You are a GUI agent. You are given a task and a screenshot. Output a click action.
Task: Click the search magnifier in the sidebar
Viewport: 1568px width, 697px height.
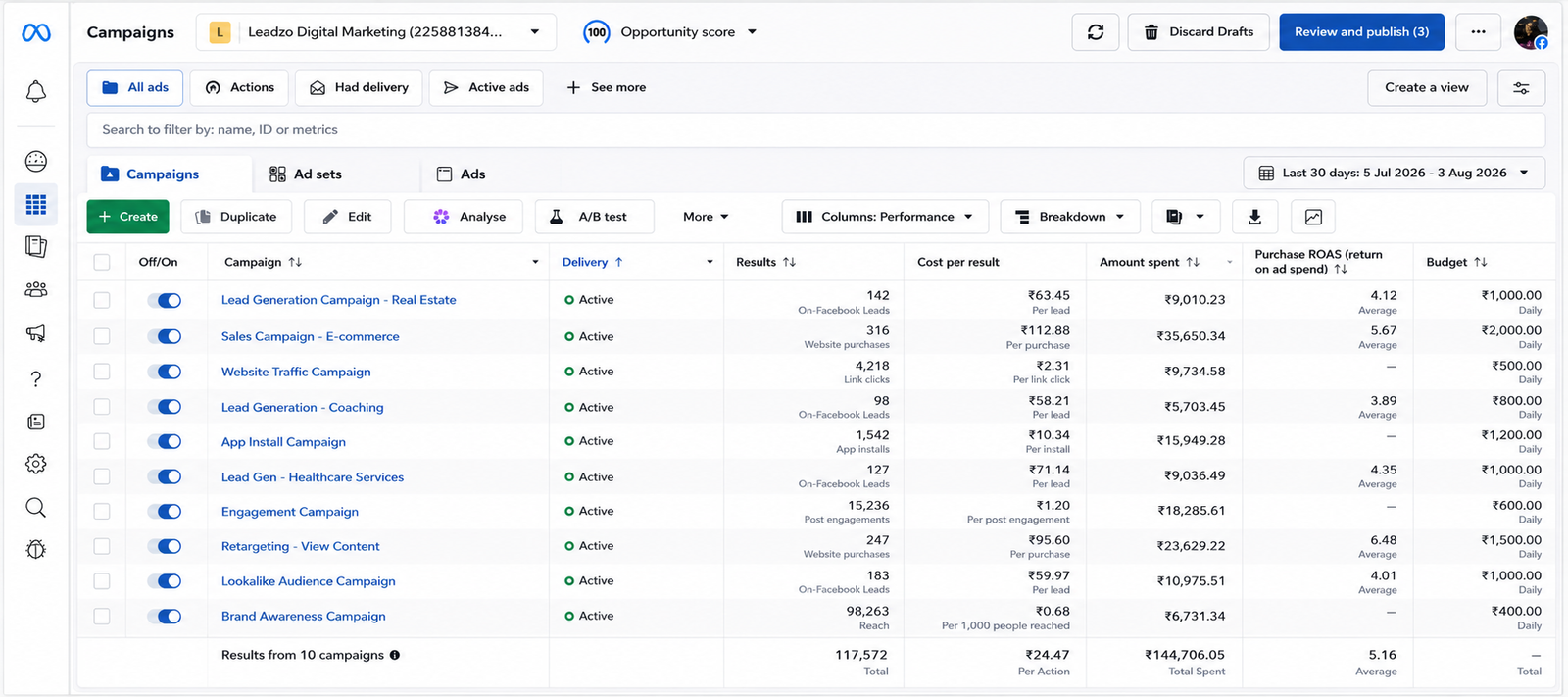(x=35, y=507)
